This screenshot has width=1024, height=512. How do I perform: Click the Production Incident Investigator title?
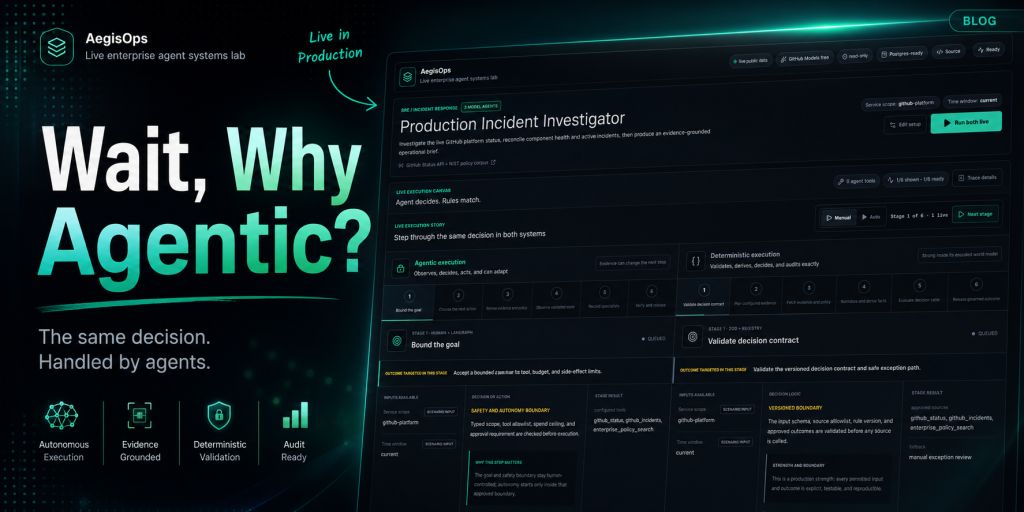[x=512, y=121]
